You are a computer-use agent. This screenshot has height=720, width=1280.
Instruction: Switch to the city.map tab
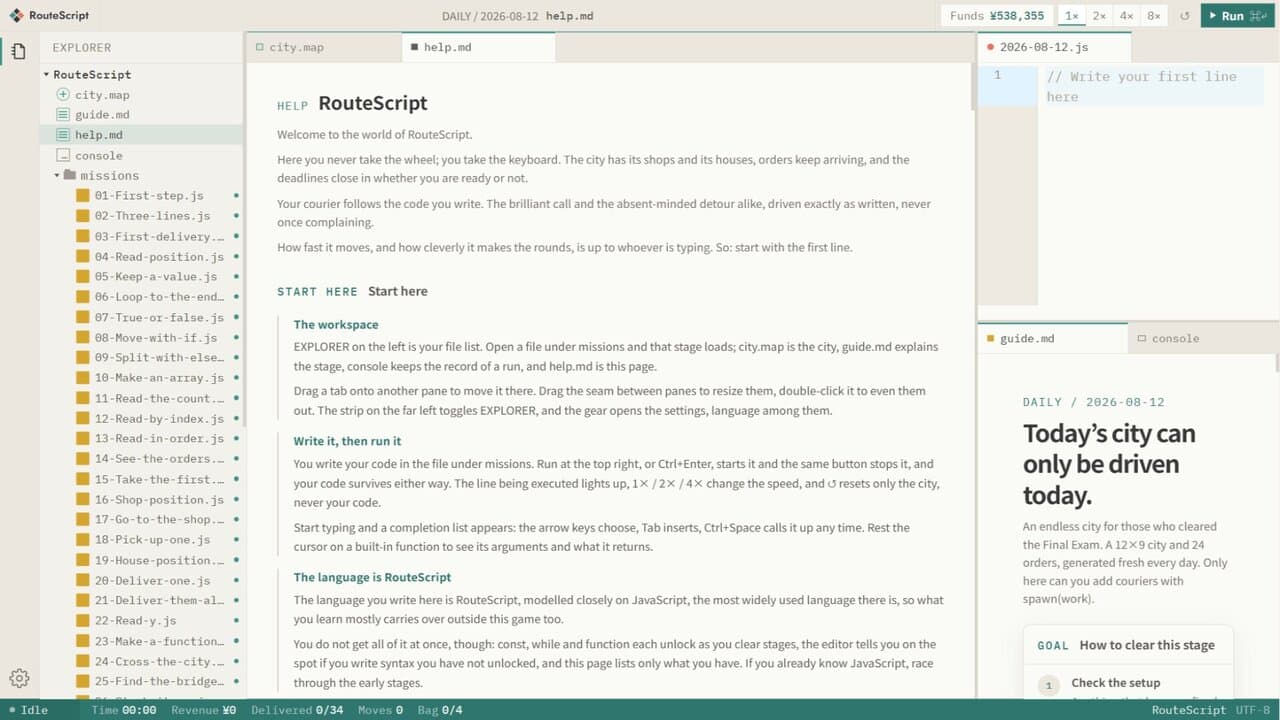tap(324, 47)
